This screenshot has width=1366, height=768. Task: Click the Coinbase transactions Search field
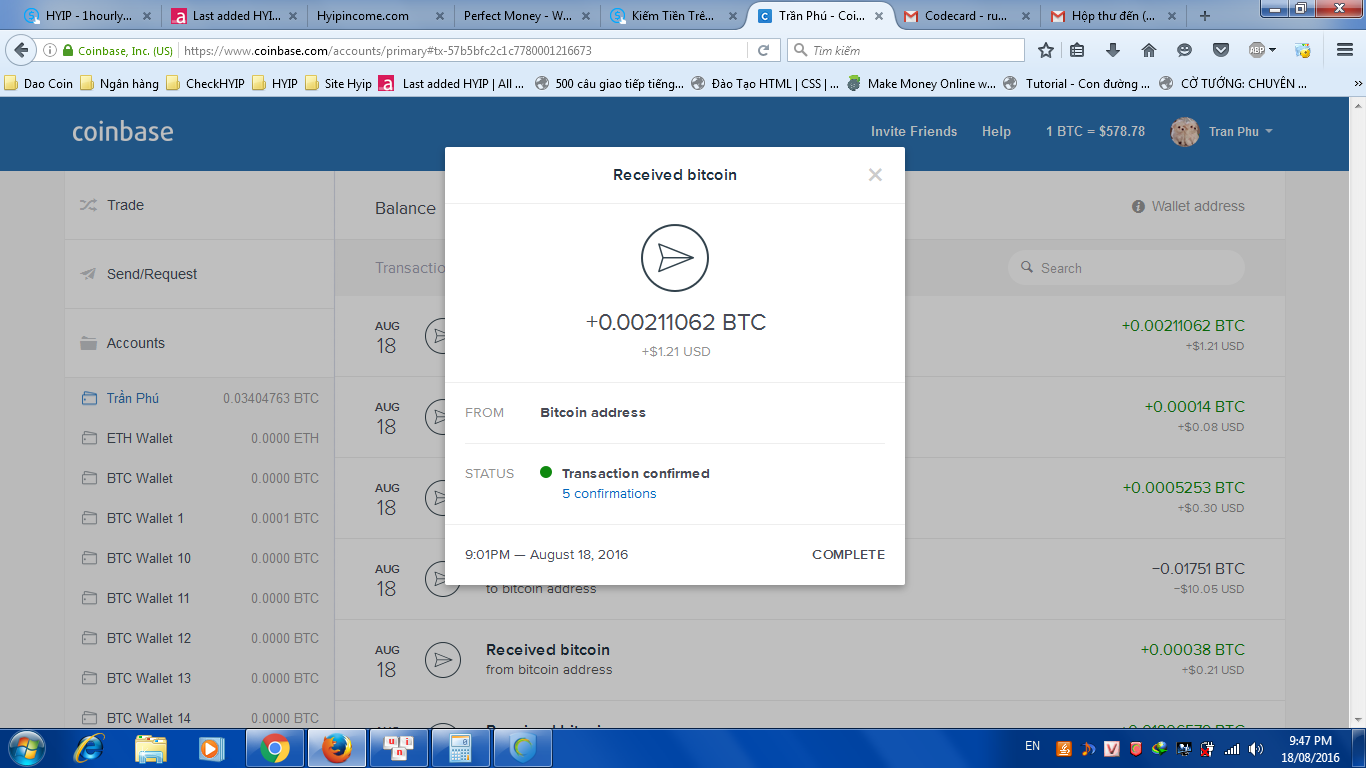(x=1126, y=268)
